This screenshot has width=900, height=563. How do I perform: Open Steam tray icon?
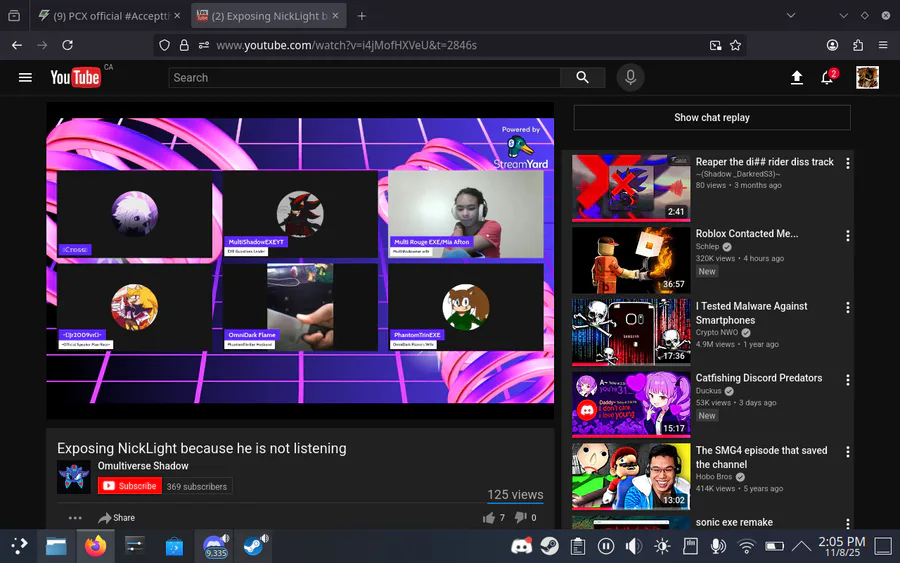(549, 546)
